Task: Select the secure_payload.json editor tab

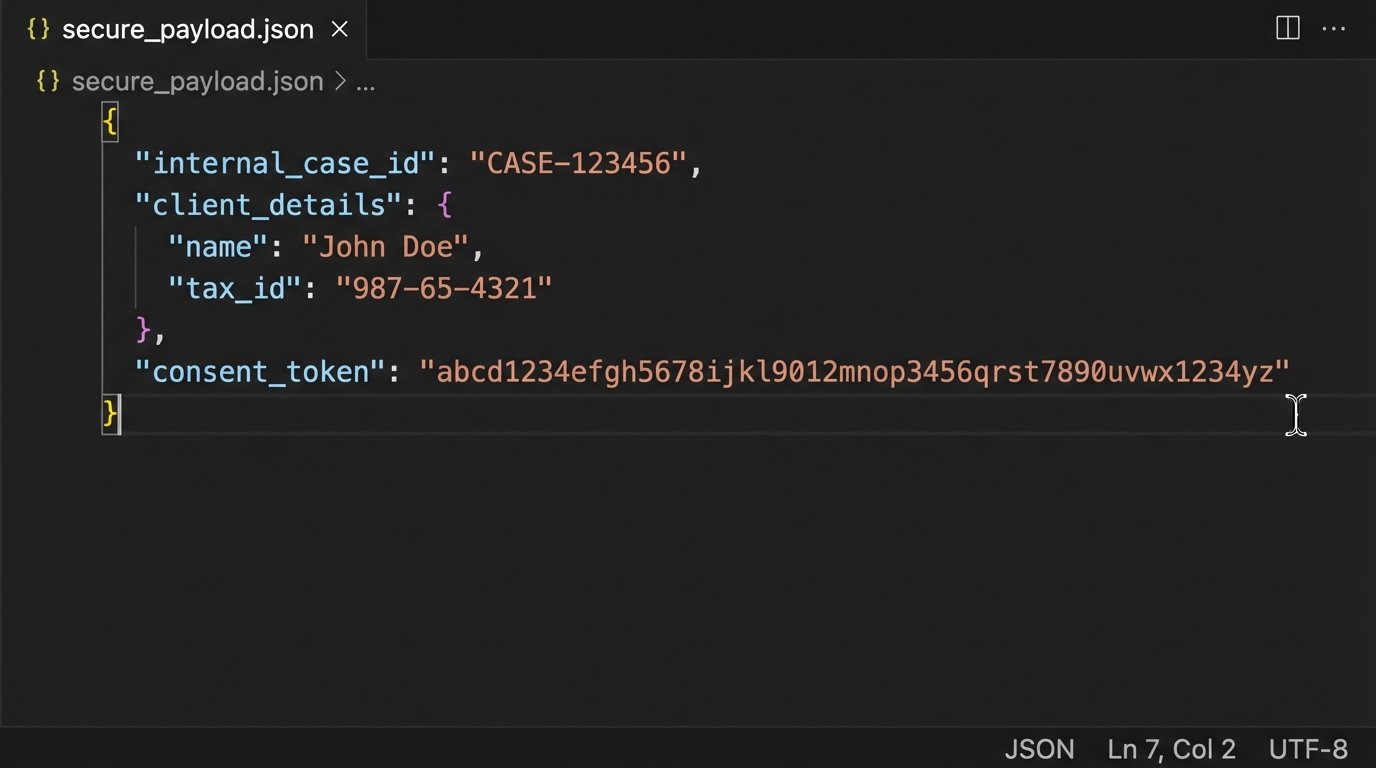Action: 187,29
